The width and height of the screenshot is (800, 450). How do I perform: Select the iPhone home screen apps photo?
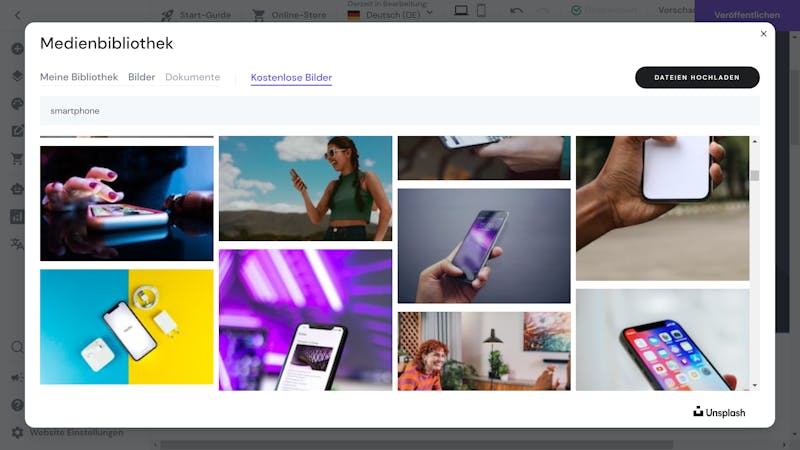coord(662,340)
